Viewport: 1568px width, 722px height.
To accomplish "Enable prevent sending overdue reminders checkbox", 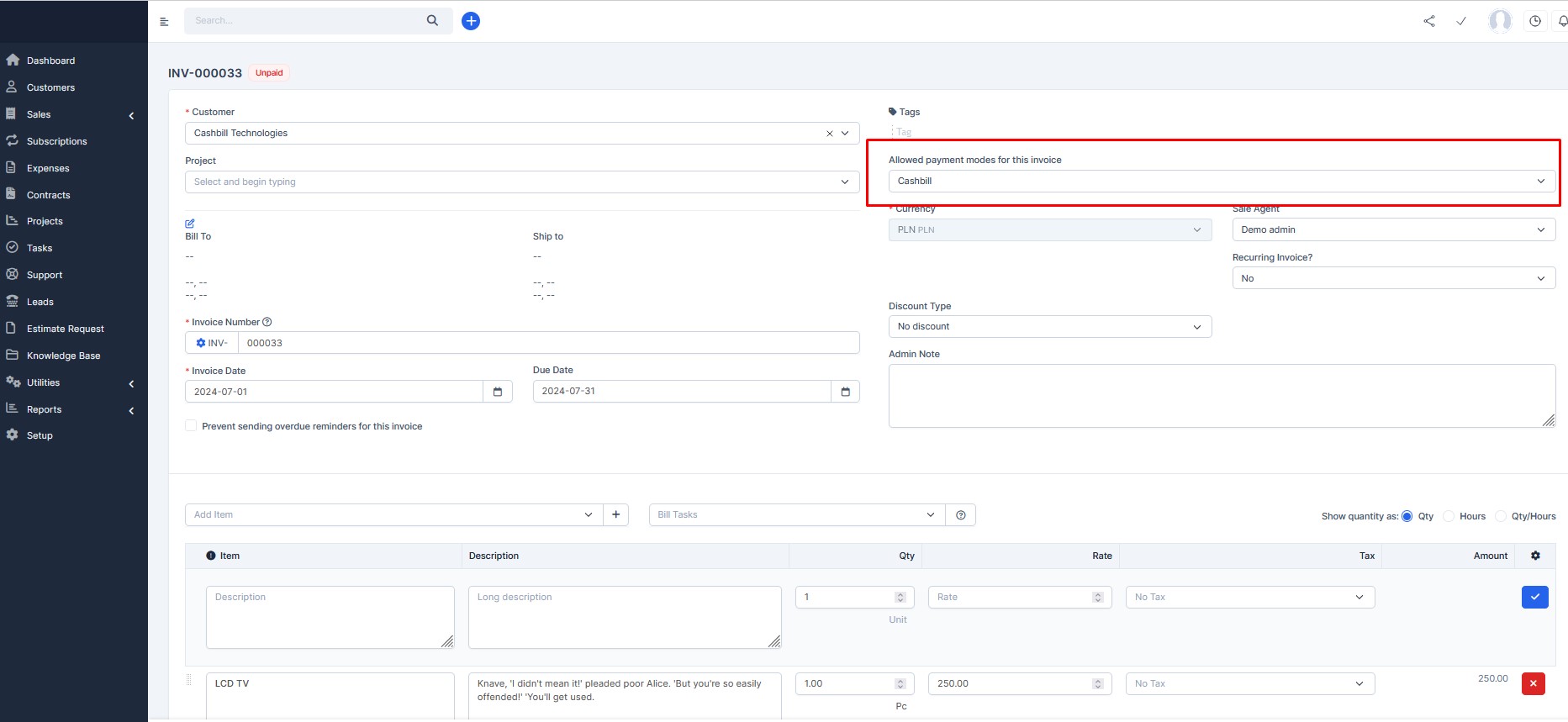I will click(192, 426).
